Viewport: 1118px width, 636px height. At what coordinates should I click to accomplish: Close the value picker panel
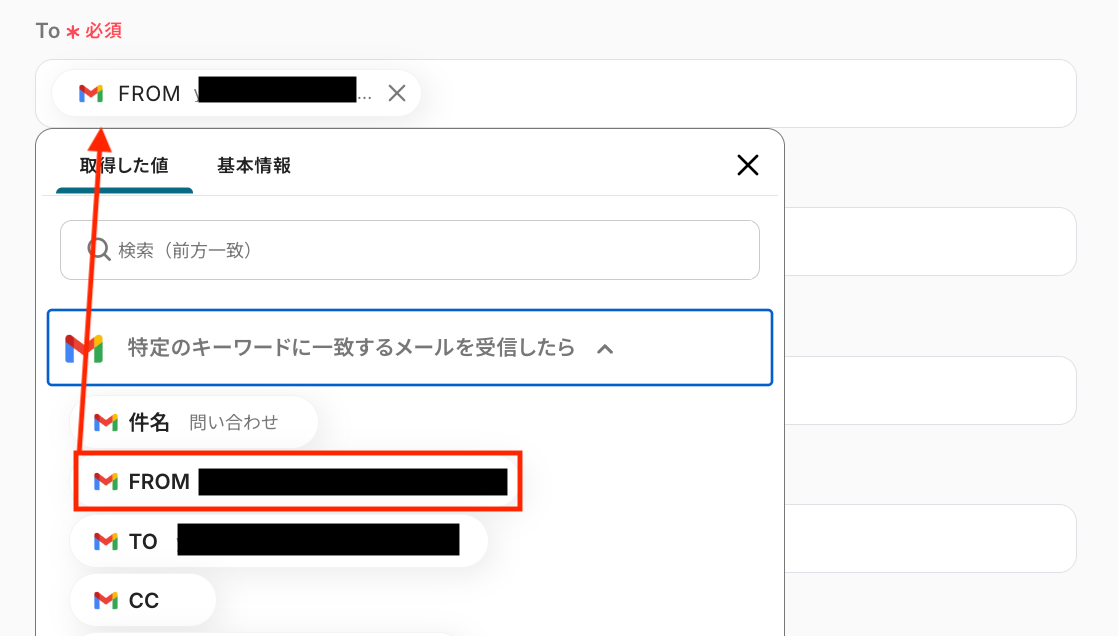click(747, 165)
